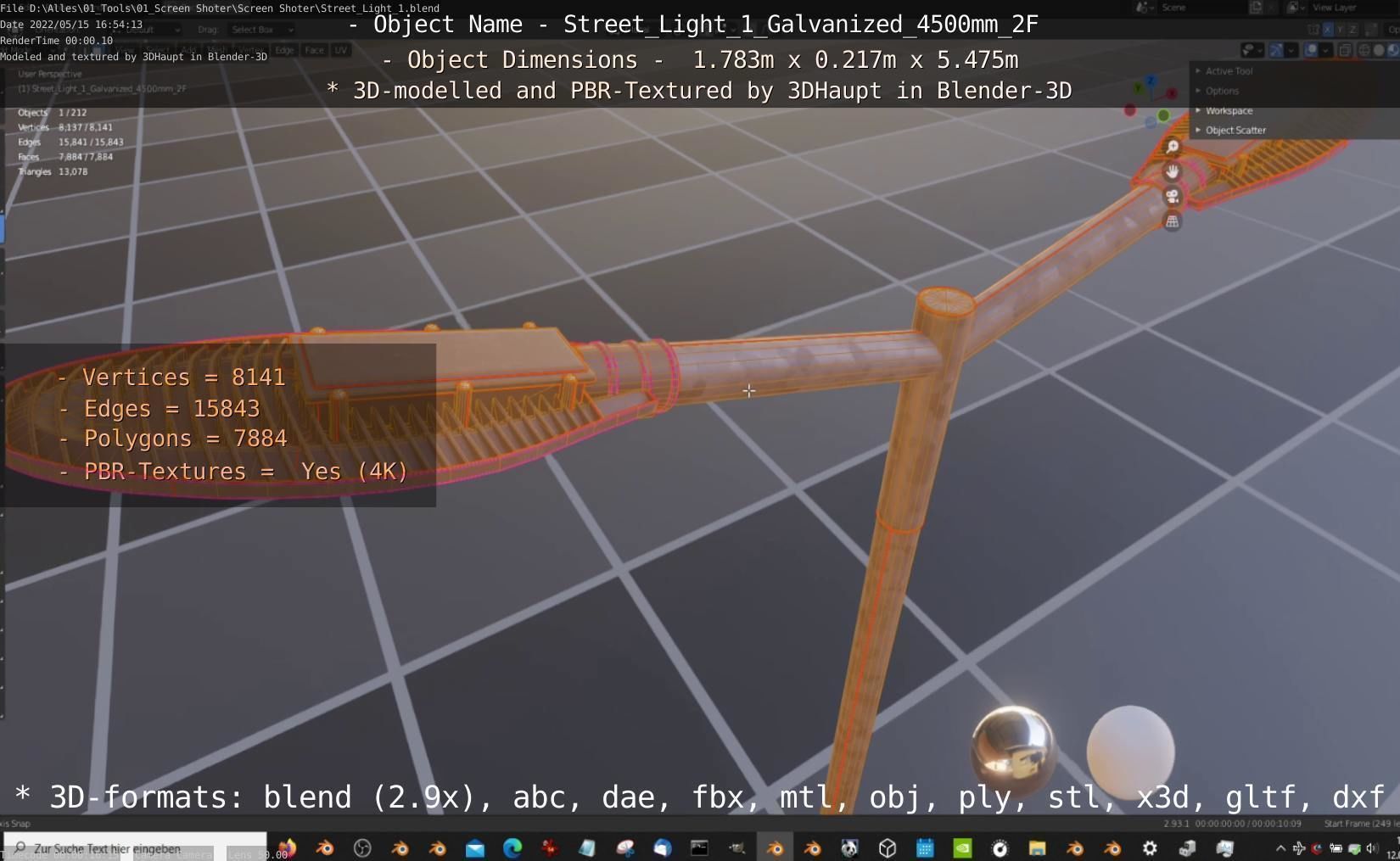Open the view layer browse dropdown icon
The width and height of the screenshot is (1400, 861).
1296,8
